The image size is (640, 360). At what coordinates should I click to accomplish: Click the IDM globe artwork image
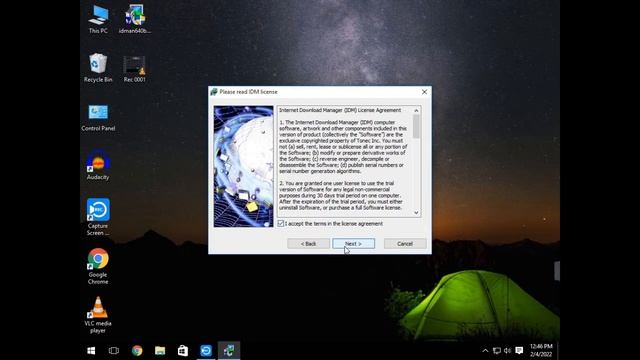243,167
